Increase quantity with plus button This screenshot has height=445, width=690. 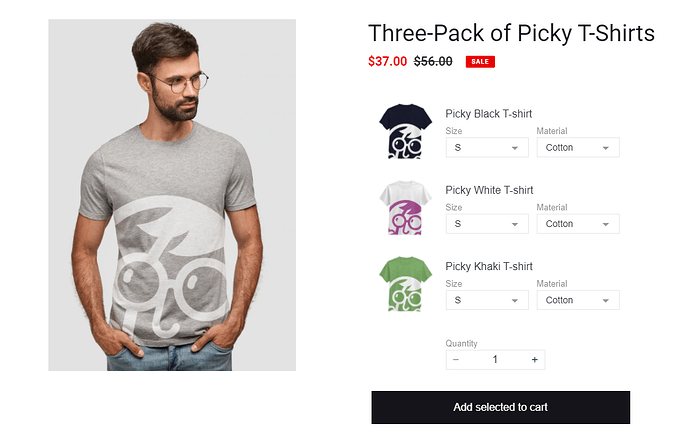[x=534, y=360]
